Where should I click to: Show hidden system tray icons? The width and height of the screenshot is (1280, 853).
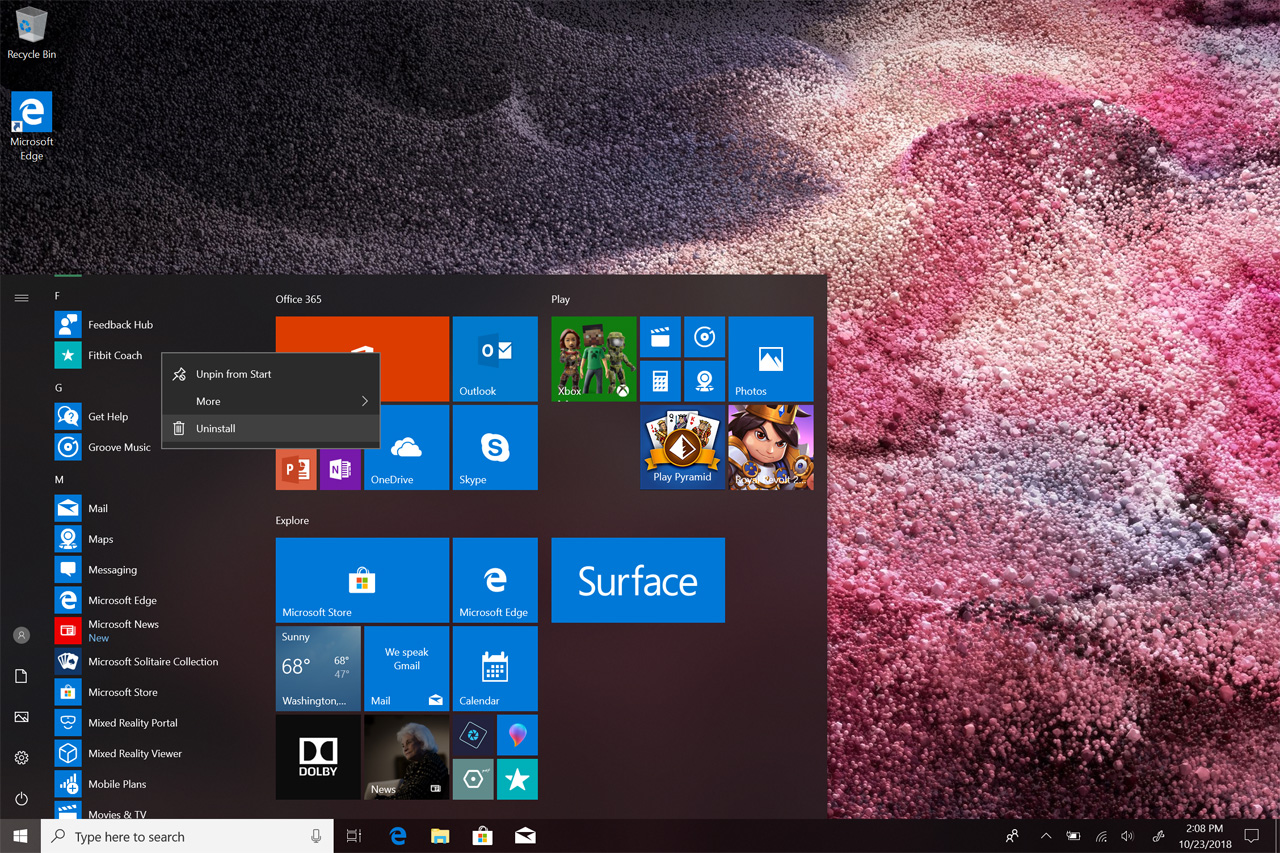click(1045, 836)
